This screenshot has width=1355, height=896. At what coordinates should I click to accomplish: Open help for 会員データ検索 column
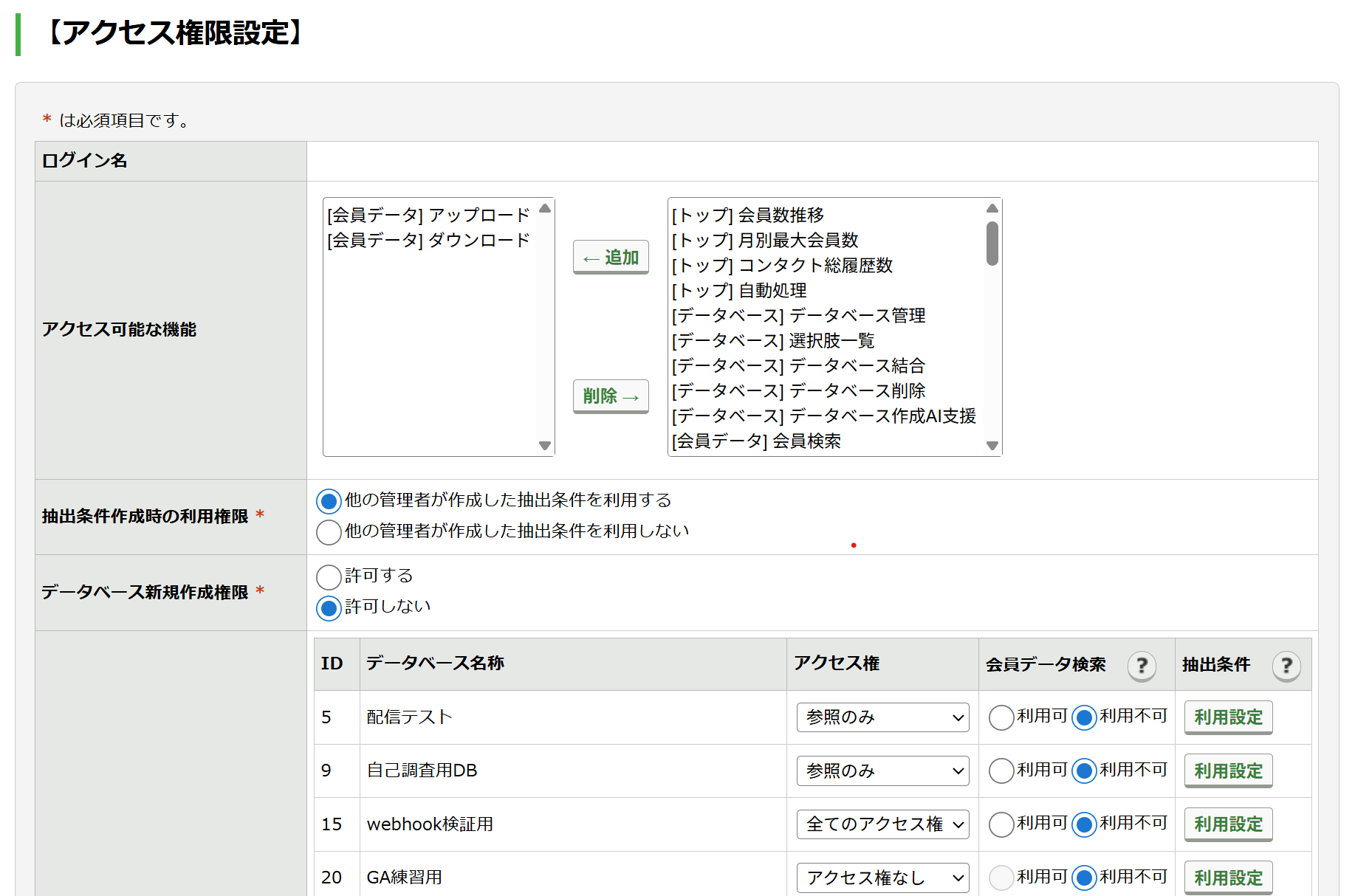click(1142, 666)
